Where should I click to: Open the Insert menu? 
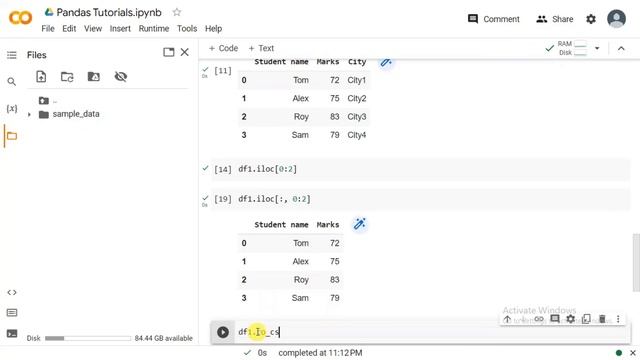pos(120,29)
